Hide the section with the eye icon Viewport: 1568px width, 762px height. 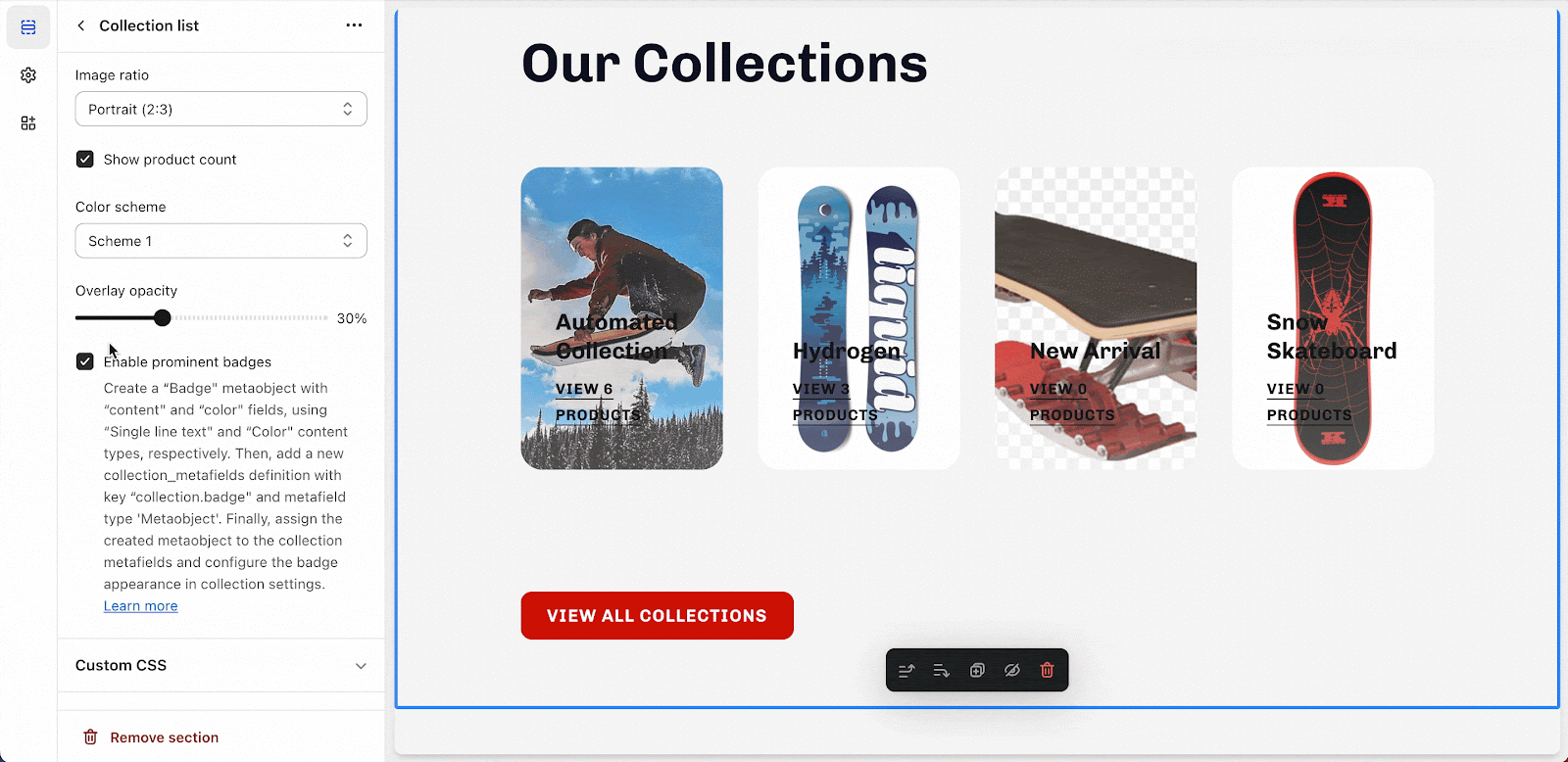coord(1012,670)
